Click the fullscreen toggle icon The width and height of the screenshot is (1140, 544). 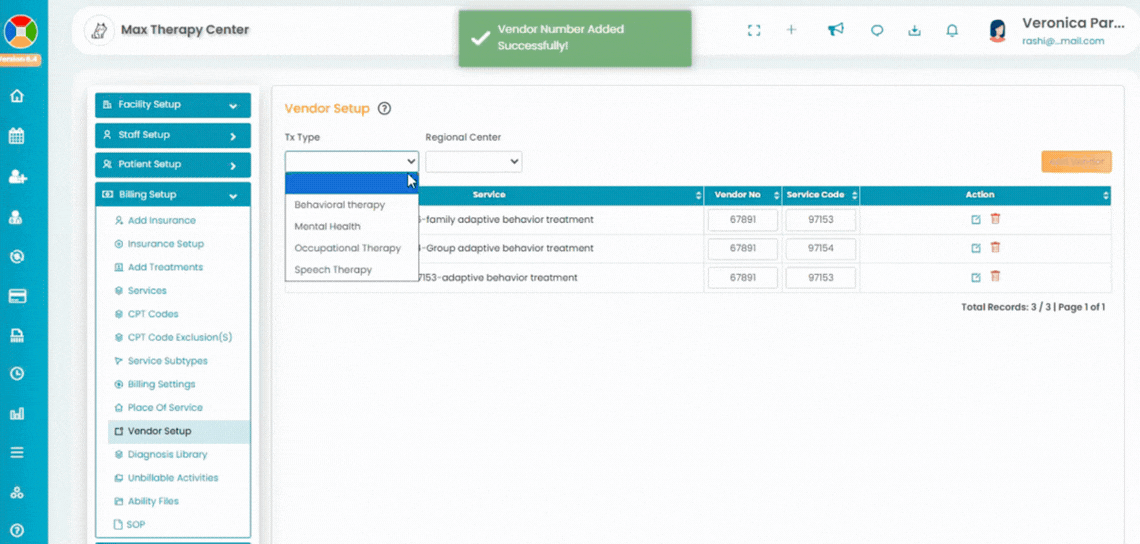coord(754,30)
